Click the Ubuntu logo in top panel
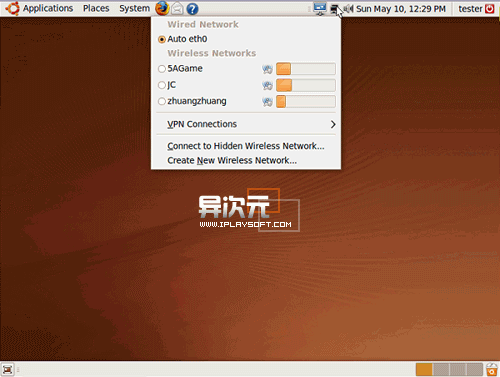This screenshot has width=500, height=377. click(12, 8)
